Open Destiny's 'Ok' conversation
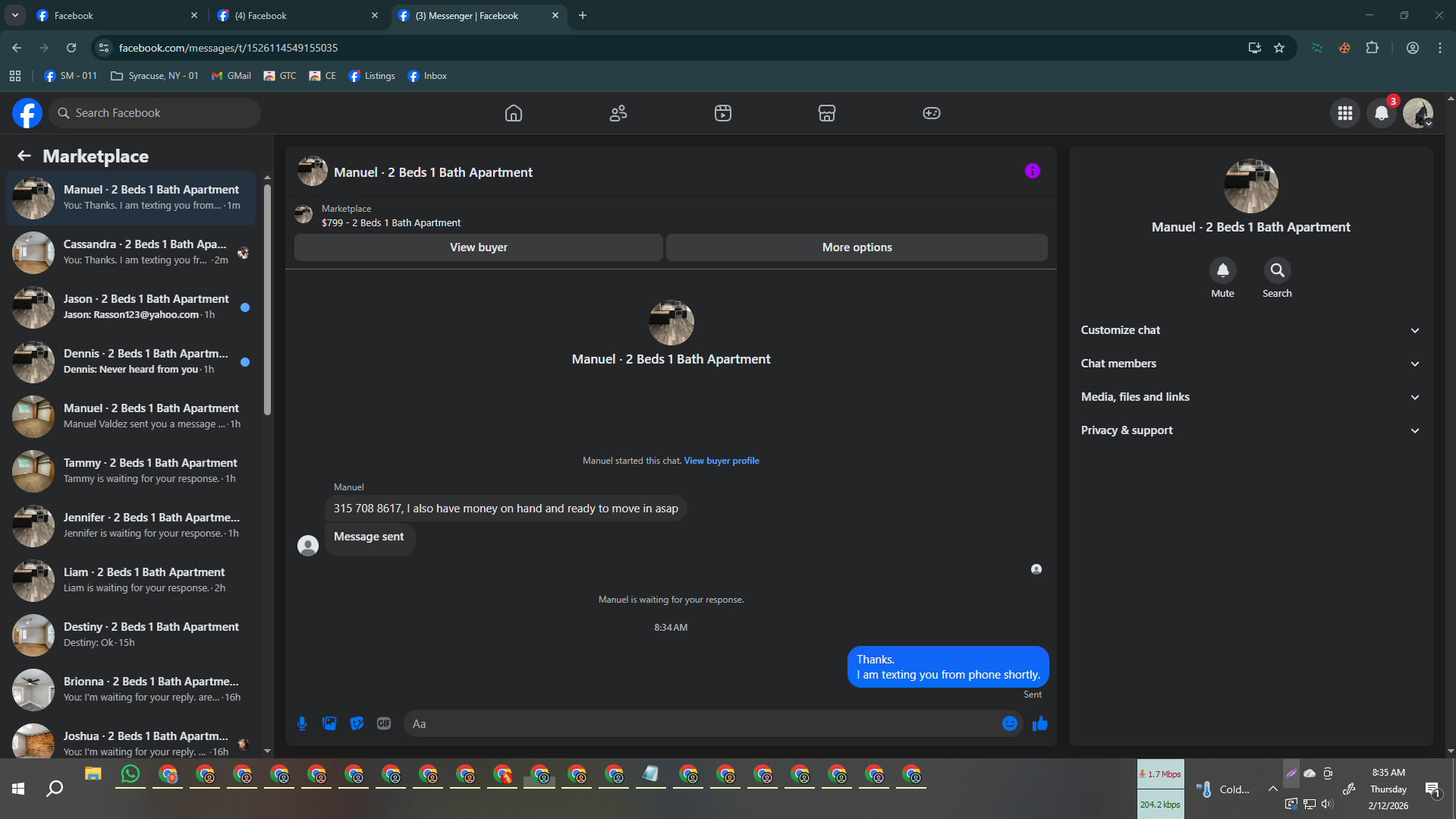1456x819 pixels. point(131,635)
